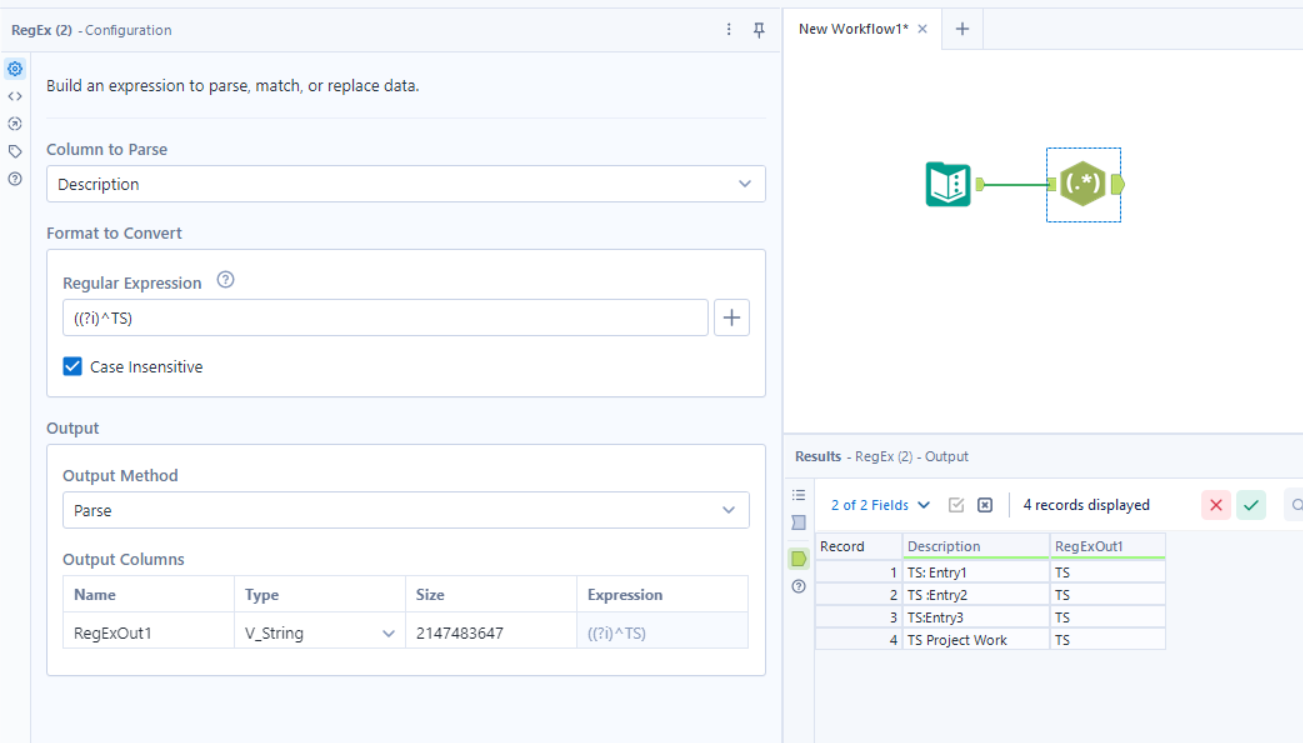Select the RegEx tool on the canvas
The height and width of the screenshot is (743, 1303).
(1084, 184)
